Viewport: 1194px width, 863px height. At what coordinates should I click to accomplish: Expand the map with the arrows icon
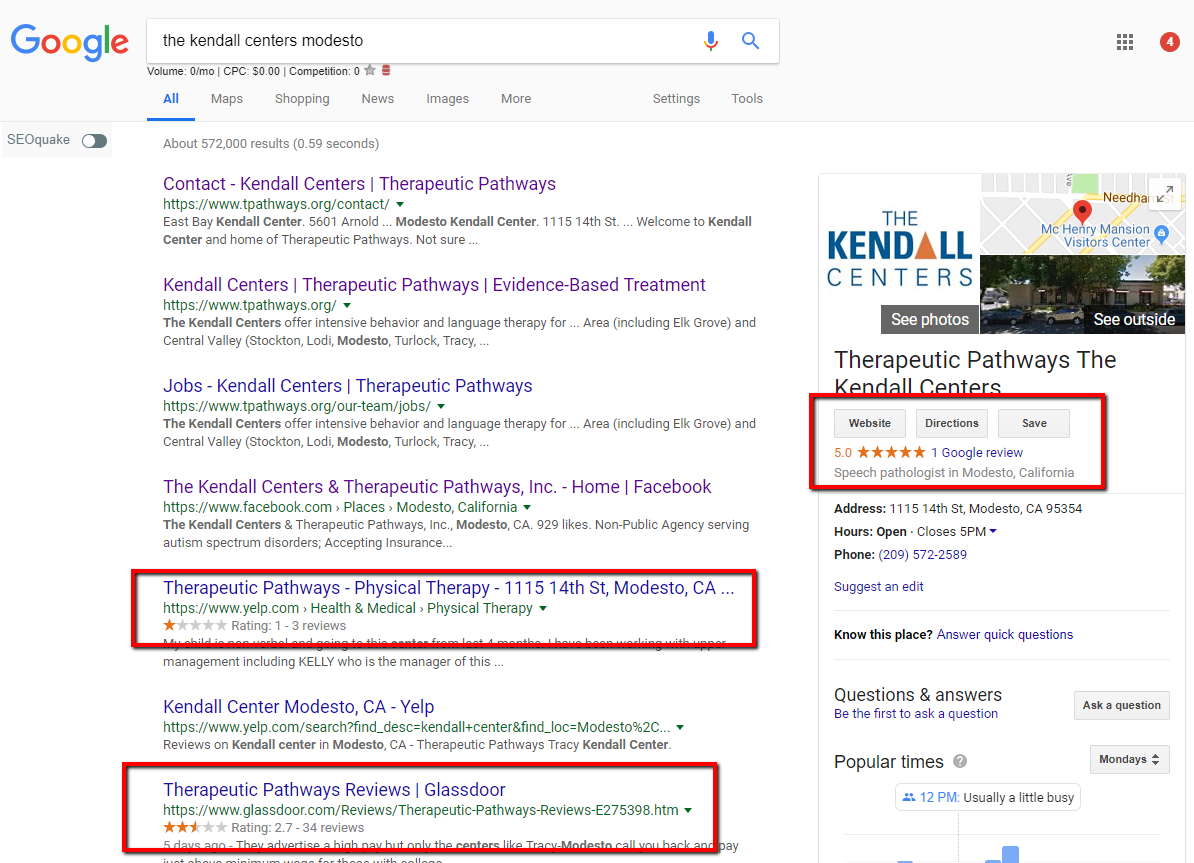click(1165, 193)
